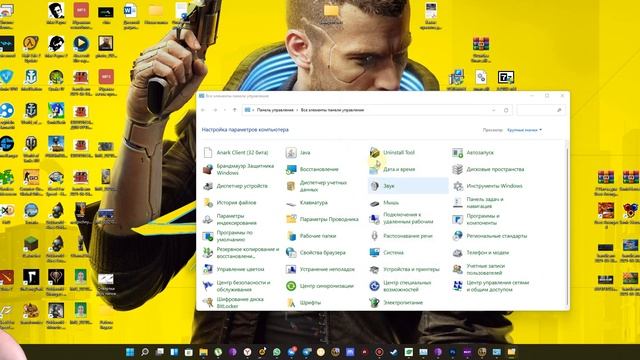Open Система item
The height and width of the screenshot is (360, 640).
tap(387, 253)
